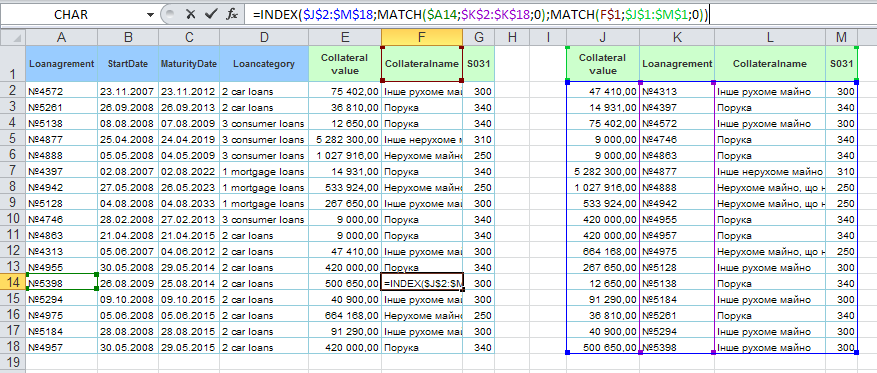Select column A header
This screenshot has height=373, width=877.
[62, 37]
